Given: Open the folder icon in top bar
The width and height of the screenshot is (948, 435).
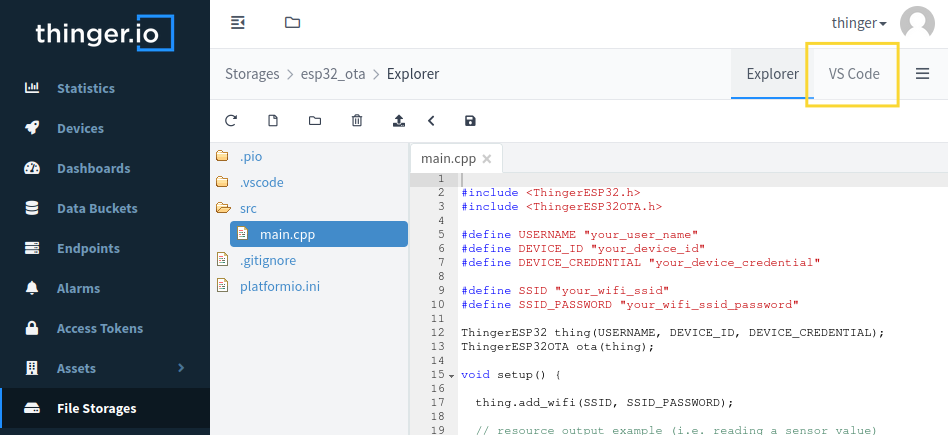Looking at the screenshot, I should (x=293, y=23).
